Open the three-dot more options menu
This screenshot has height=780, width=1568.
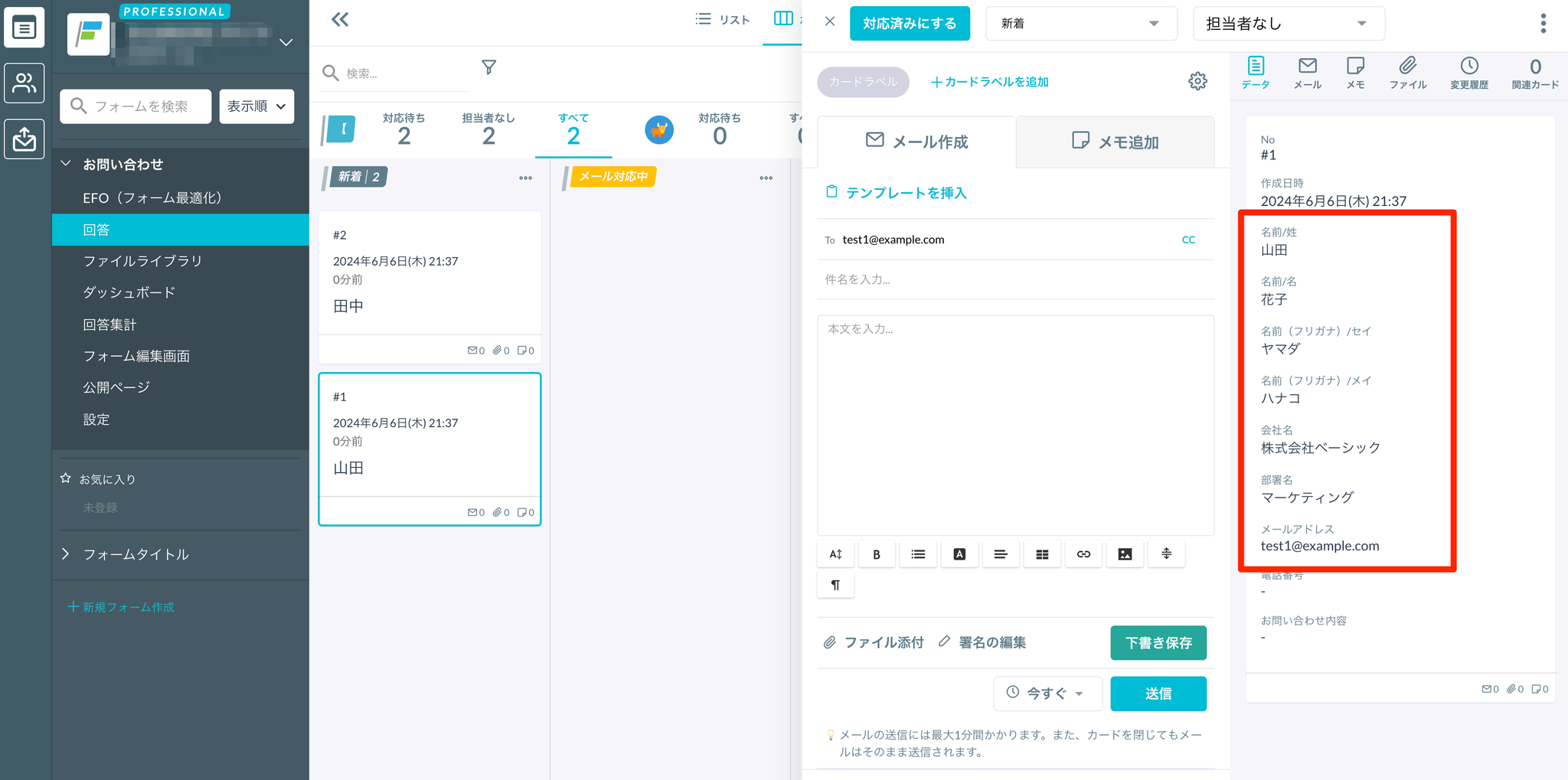(1543, 24)
